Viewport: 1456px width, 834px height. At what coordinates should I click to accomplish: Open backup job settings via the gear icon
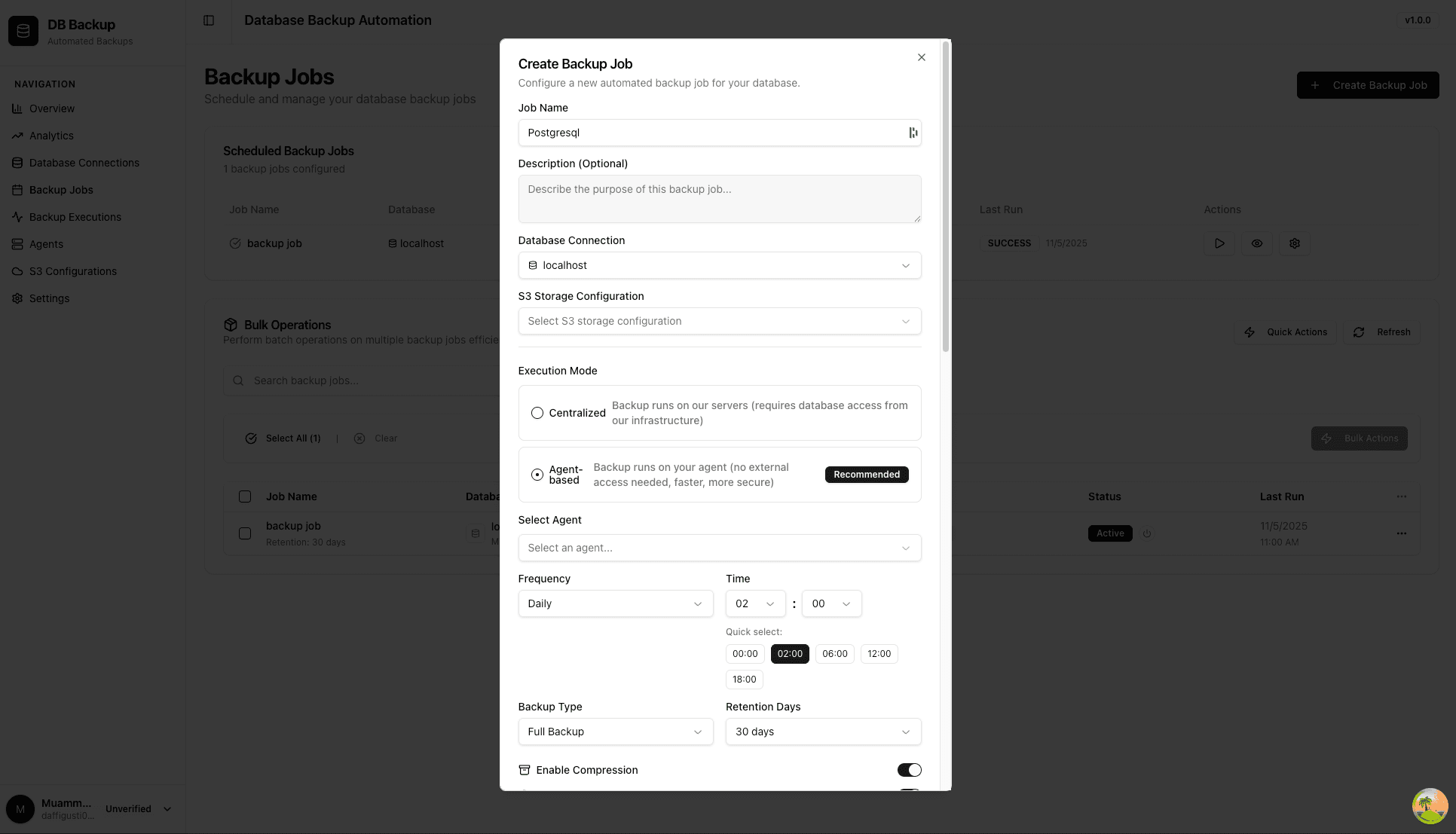click(1294, 243)
